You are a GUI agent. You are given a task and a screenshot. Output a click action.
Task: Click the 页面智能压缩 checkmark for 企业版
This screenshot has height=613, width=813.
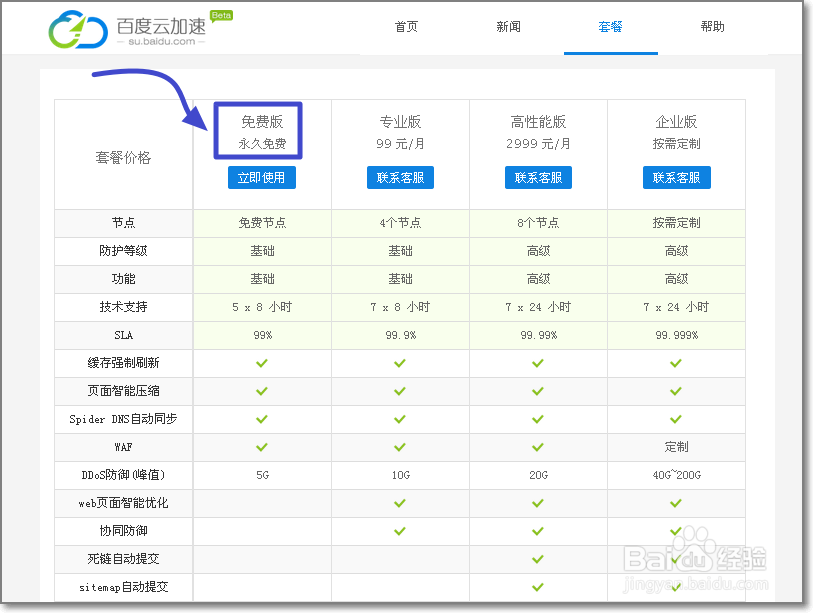(676, 391)
